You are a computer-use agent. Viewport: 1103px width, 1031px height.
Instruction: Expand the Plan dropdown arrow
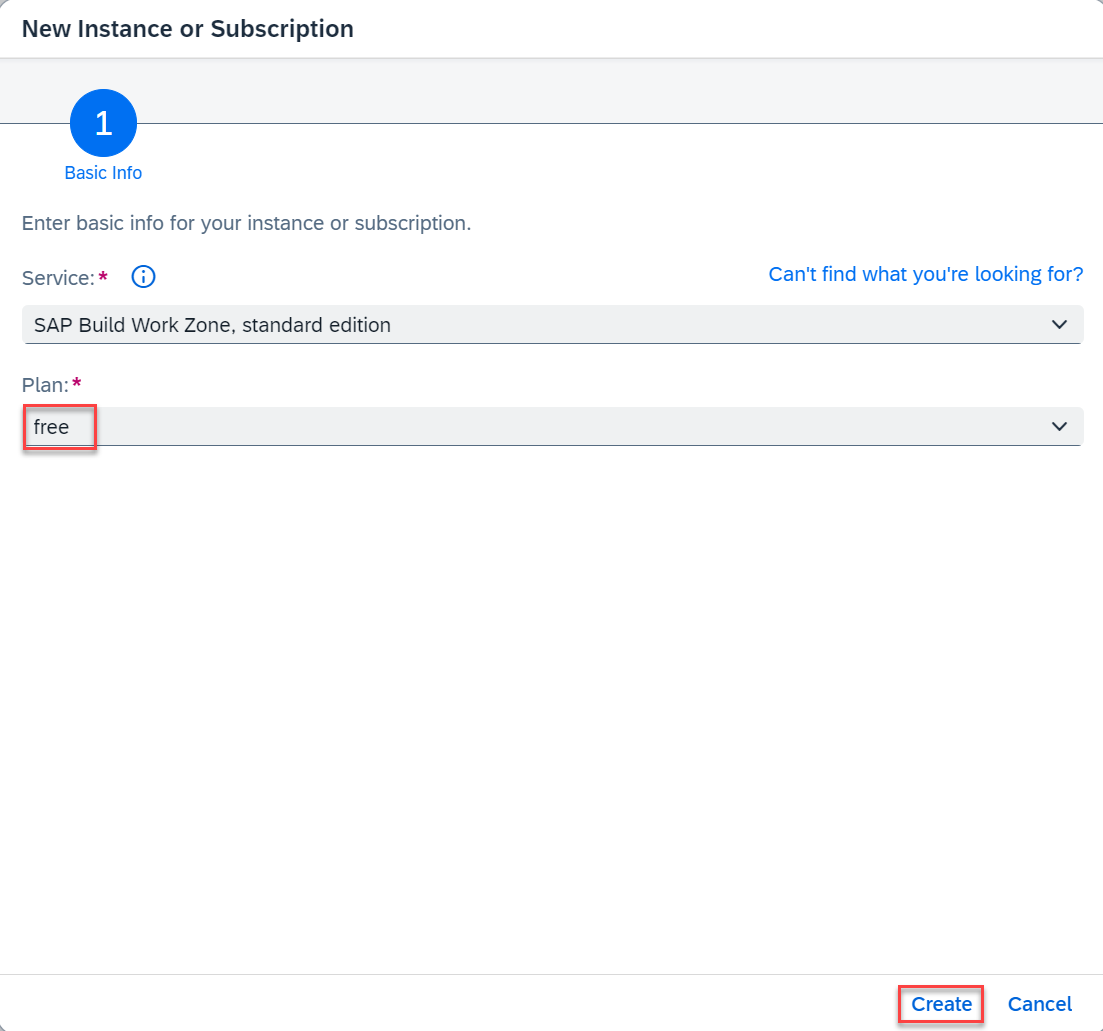1059,426
